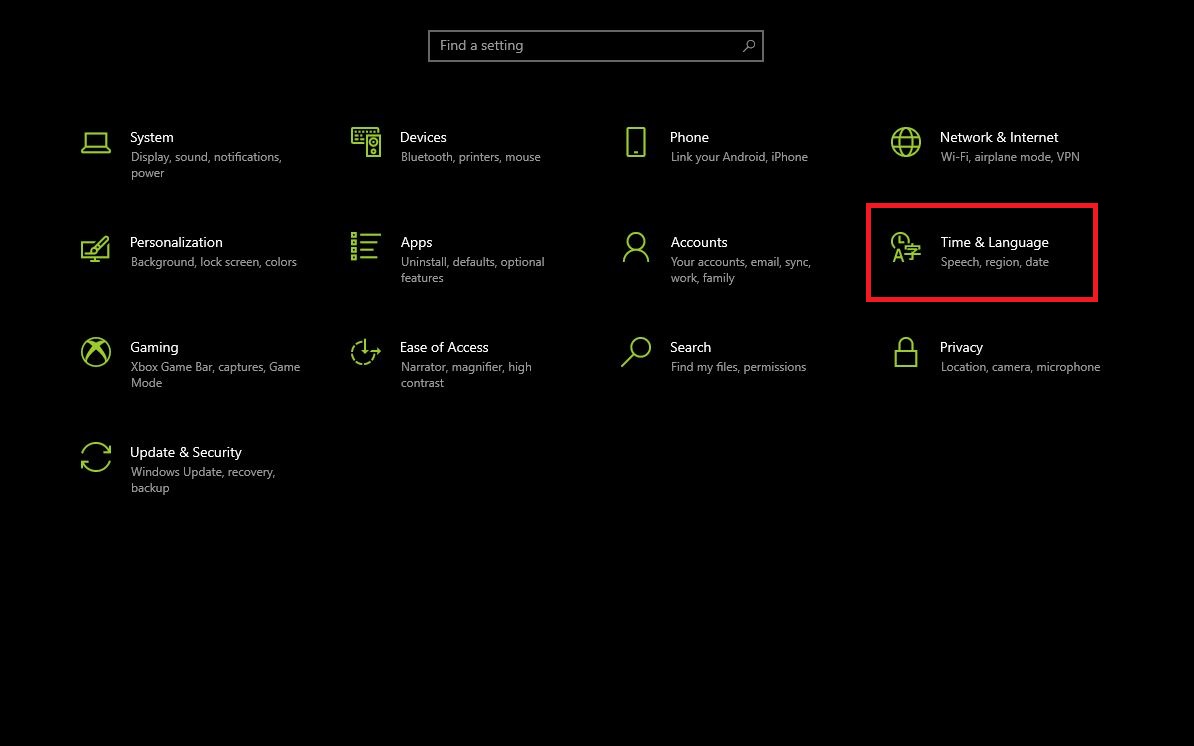Screen dimensions: 1194x746
Task: Open Apps settings title
Action: [x=417, y=242]
